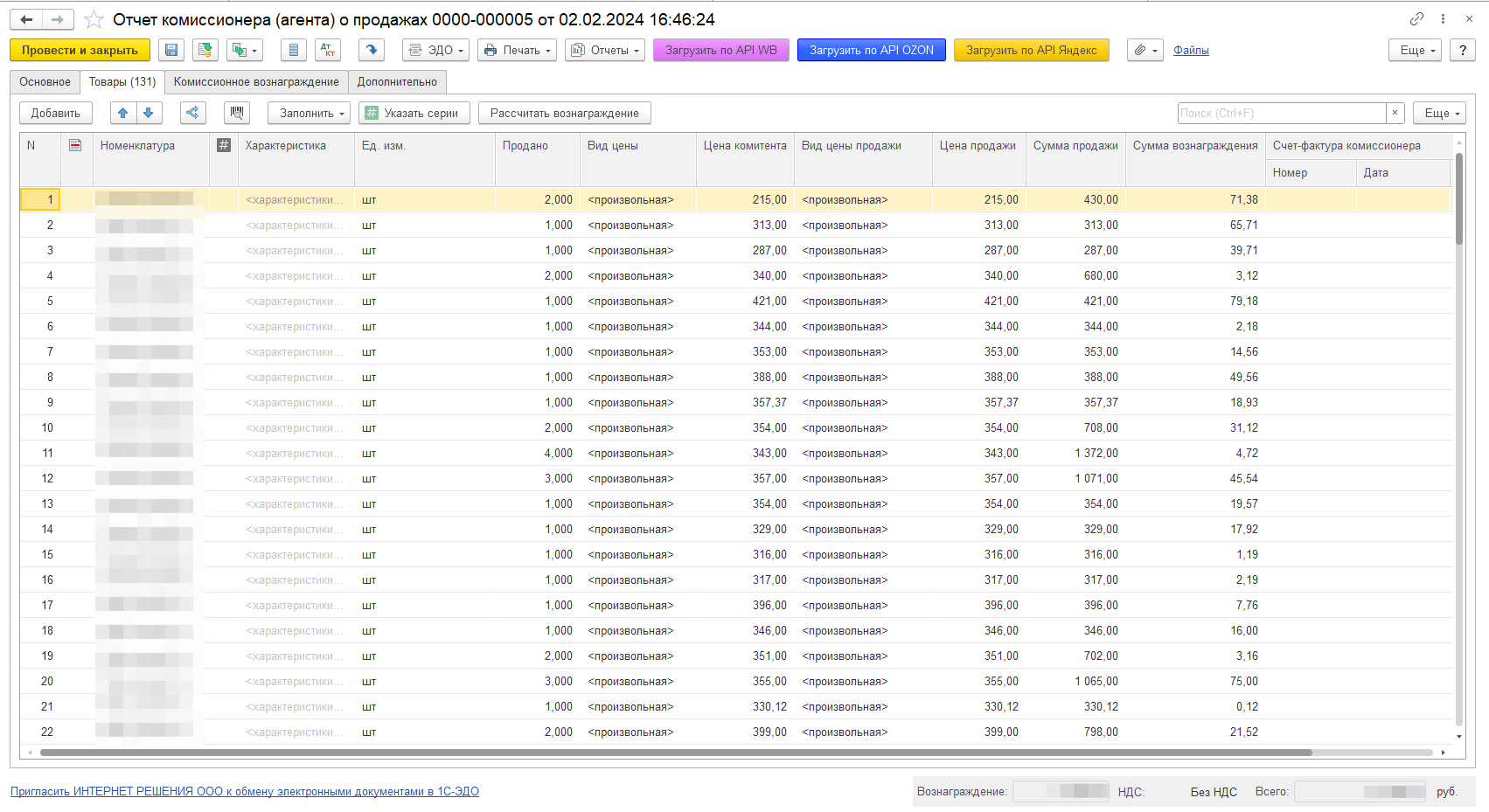
Task: Click the Добавить button
Action: pyautogui.click(x=55, y=113)
